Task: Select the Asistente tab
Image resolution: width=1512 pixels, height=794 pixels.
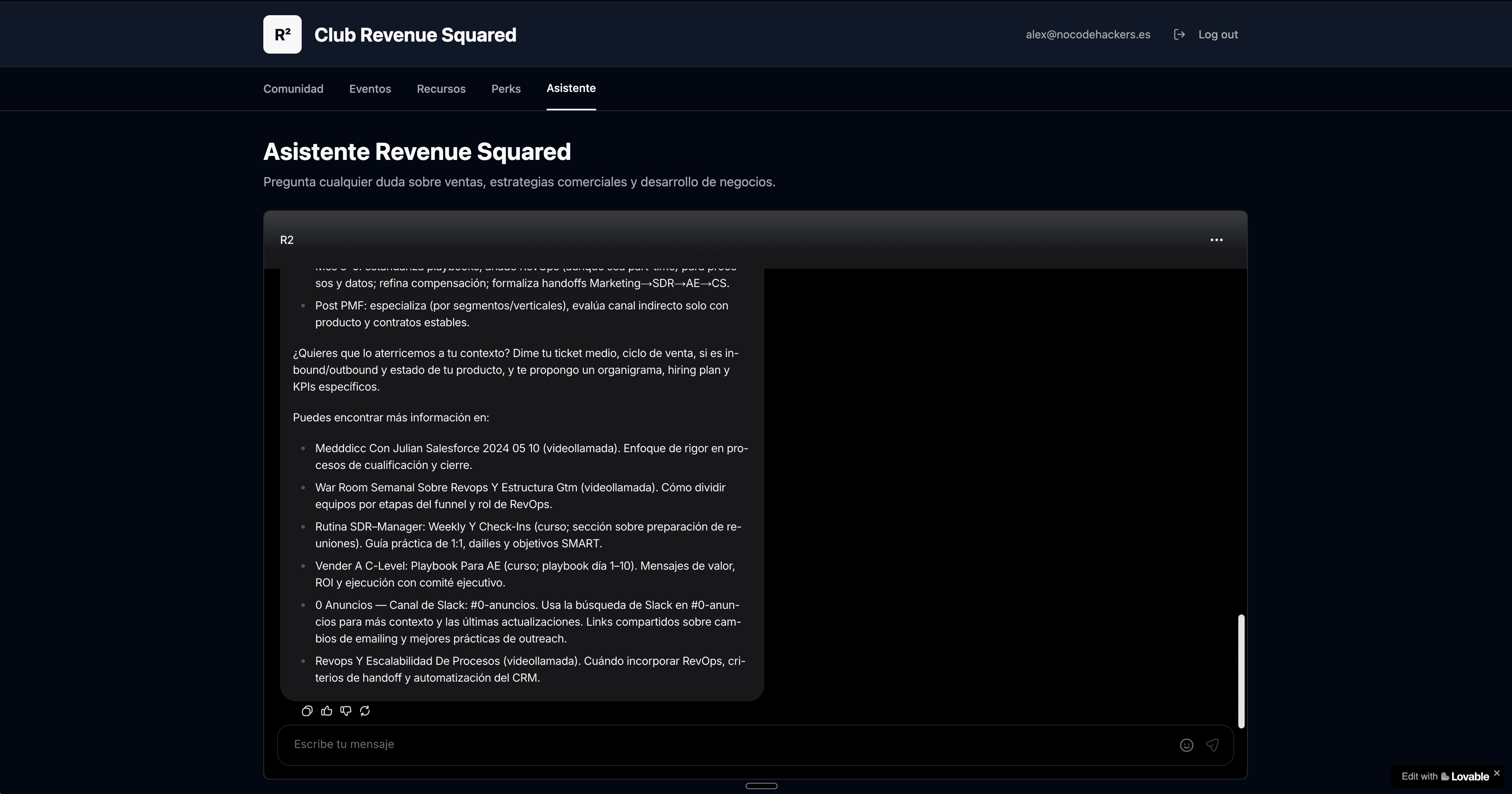Action: pos(571,88)
